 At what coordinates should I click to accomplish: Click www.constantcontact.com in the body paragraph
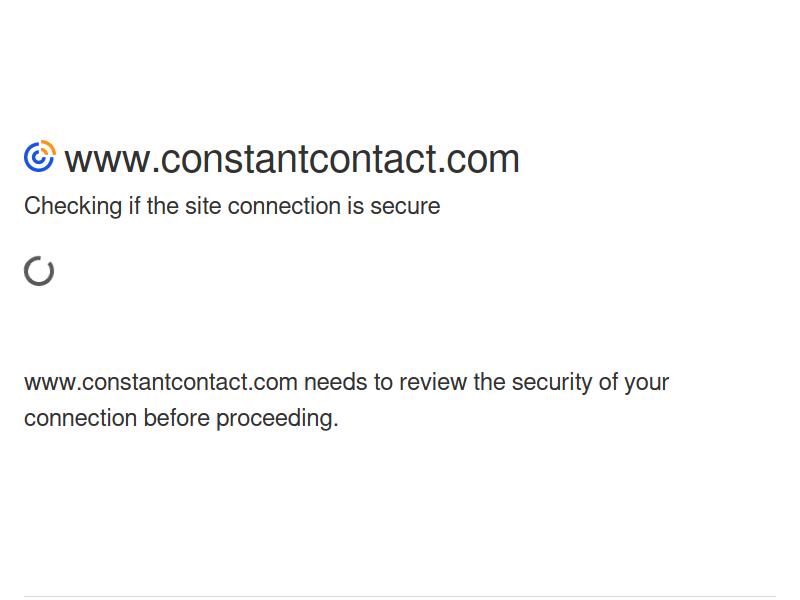click(x=161, y=382)
